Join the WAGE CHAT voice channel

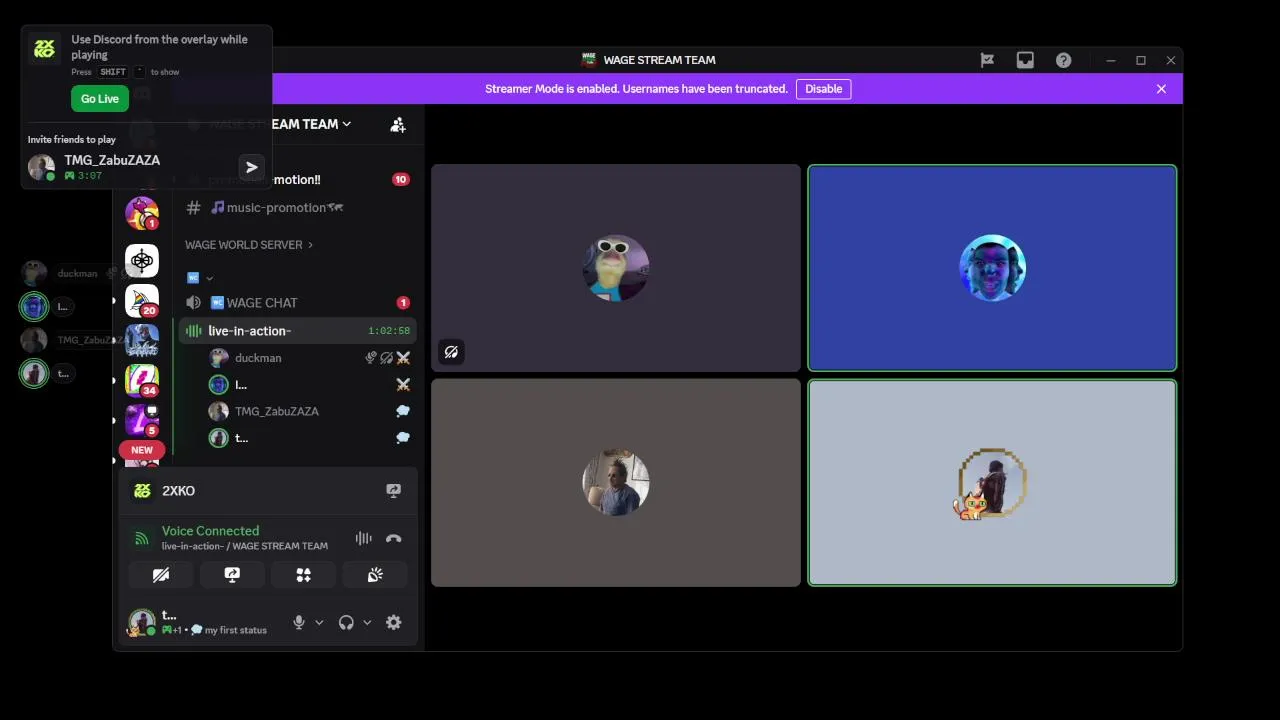click(x=297, y=303)
